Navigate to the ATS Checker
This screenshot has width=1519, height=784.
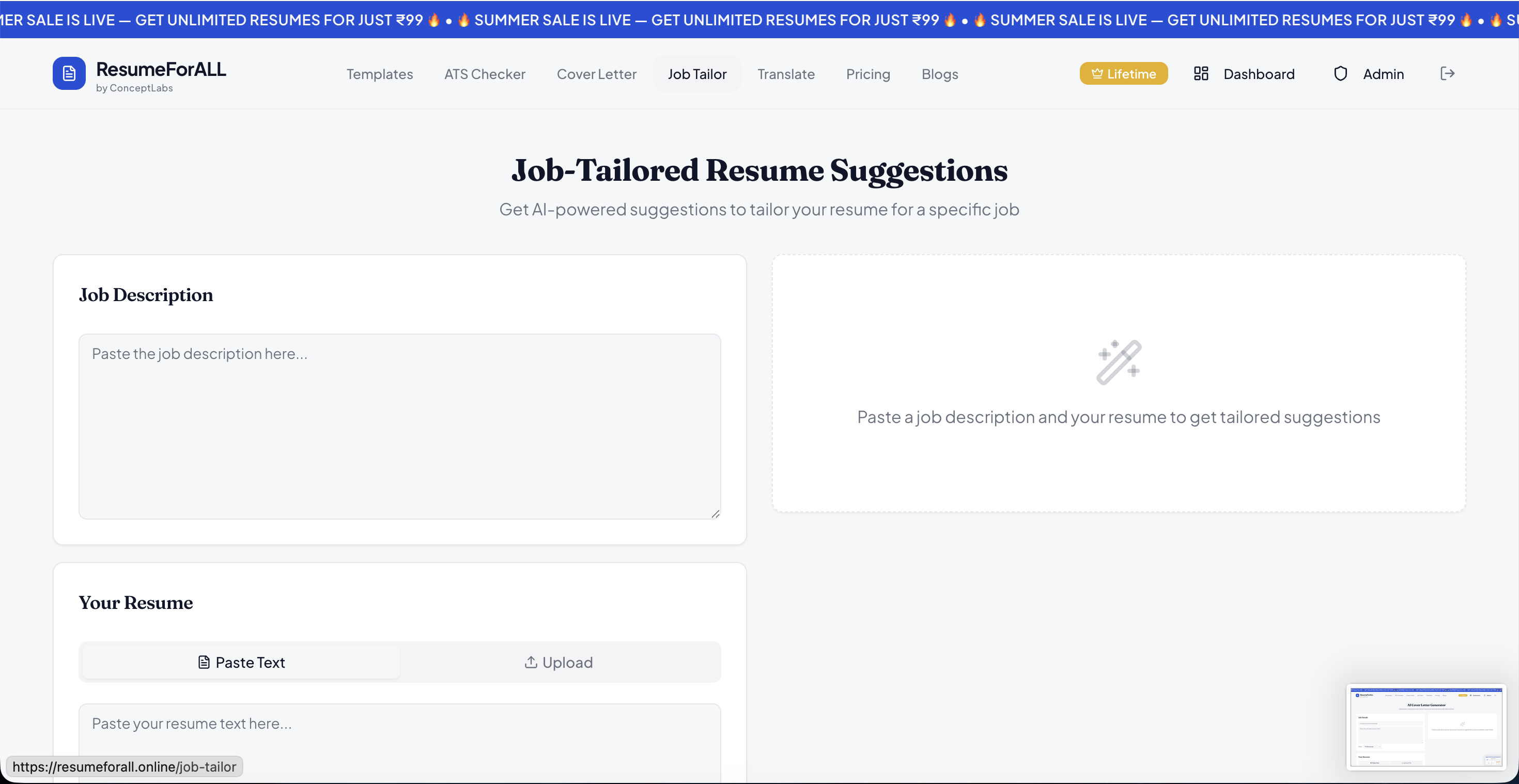[485, 74]
